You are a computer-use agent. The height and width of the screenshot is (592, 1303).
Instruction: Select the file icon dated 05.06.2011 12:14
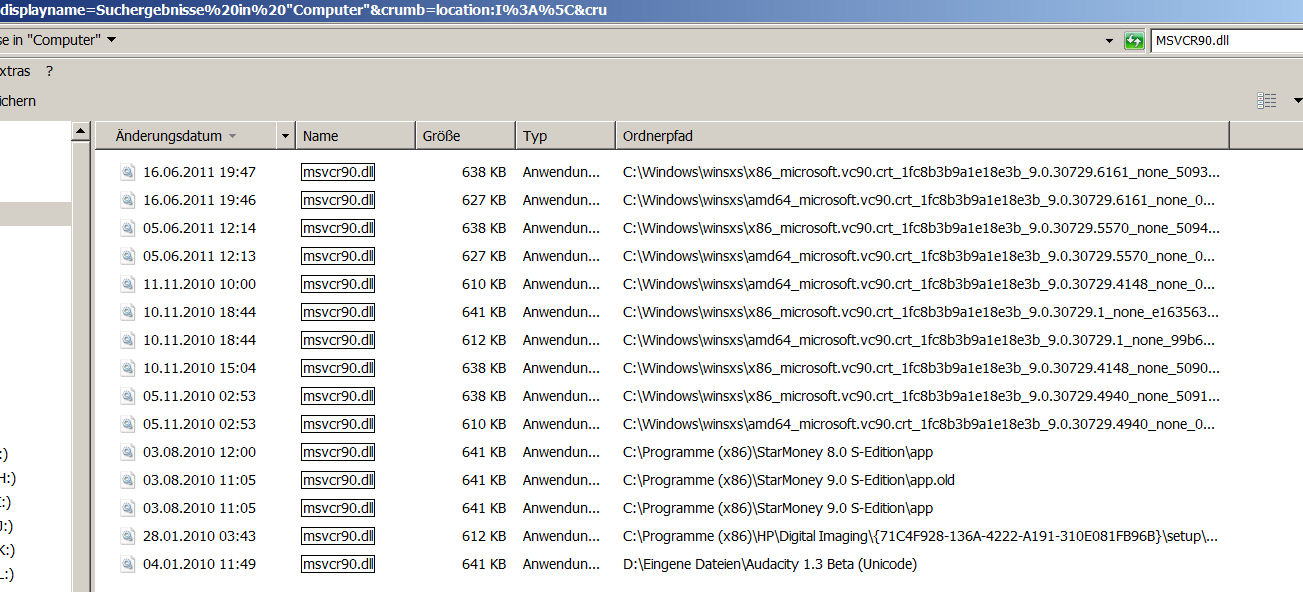[x=128, y=228]
